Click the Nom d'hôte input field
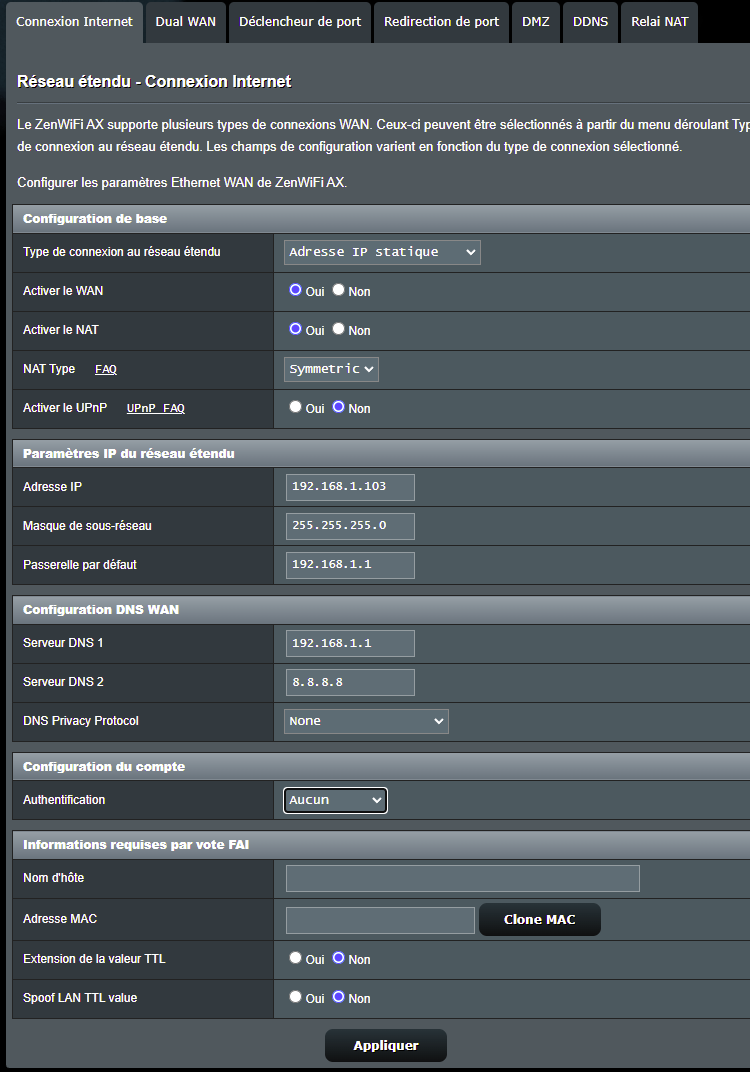Viewport: 750px width, 1072px height. (463, 879)
